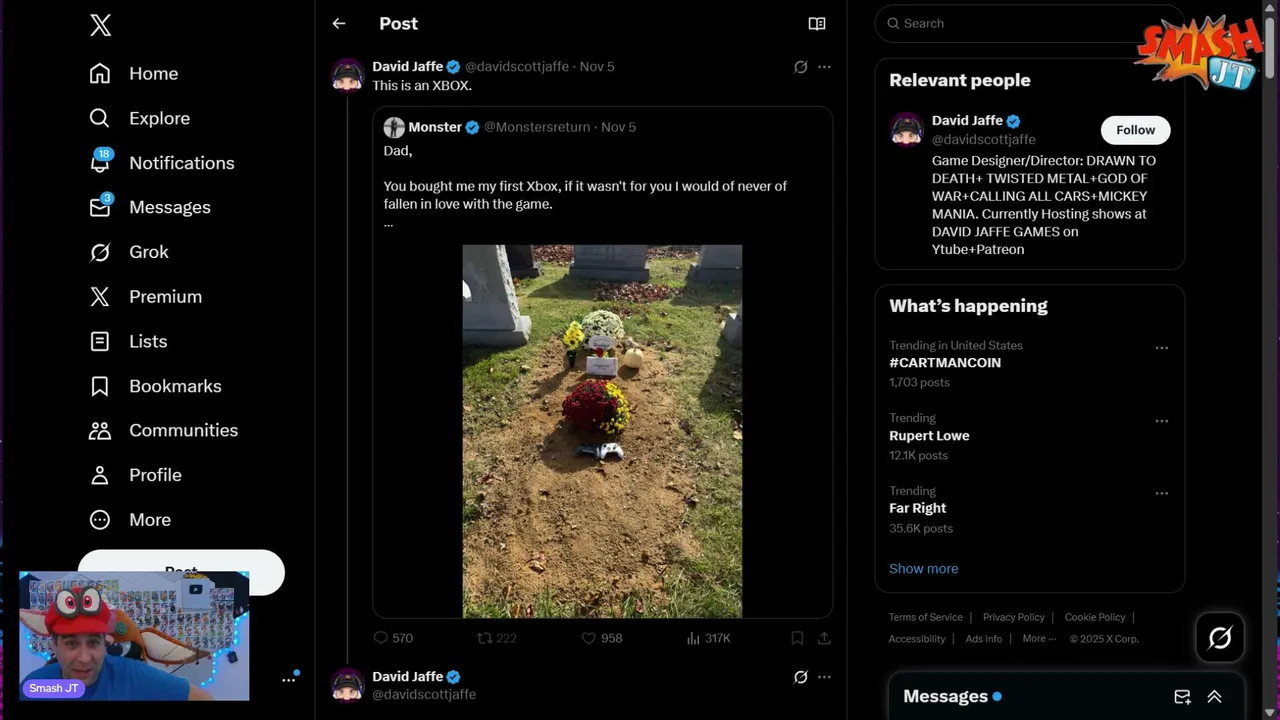
Task: Click the Search input field
Action: pos(1030,23)
